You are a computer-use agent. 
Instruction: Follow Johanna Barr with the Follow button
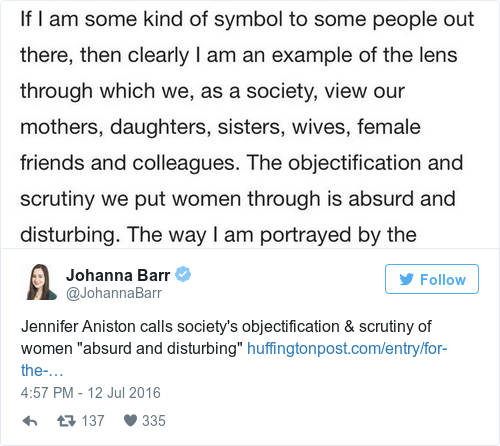click(x=432, y=279)
